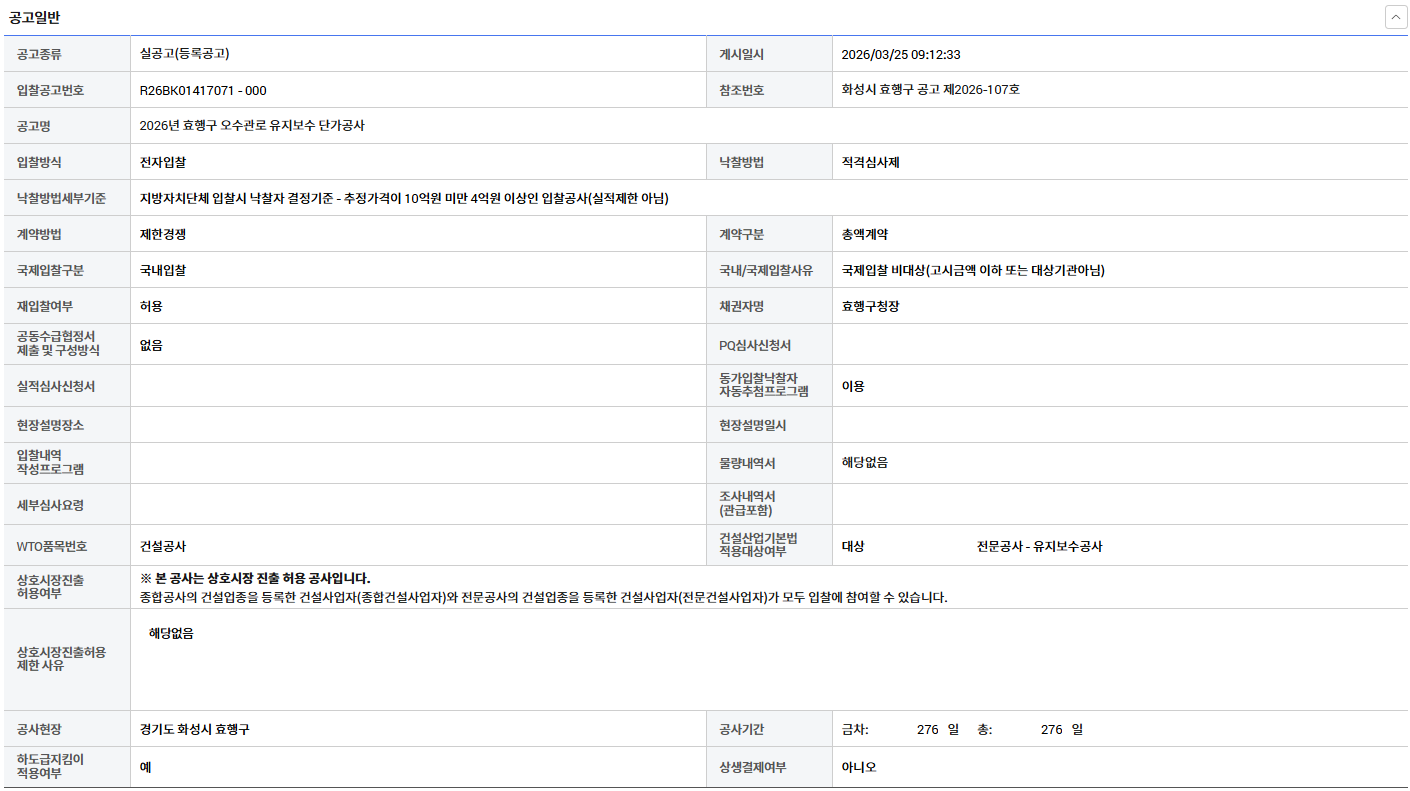This screenshot has height=791, width=1410.
Task: Collapse the 공고일반 section with the chevron
Action: [1396, 17]
